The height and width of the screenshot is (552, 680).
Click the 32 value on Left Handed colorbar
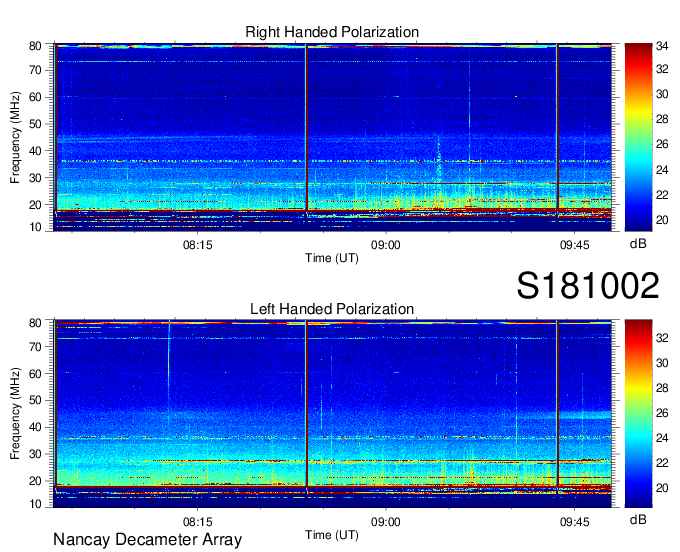[662, 338]
